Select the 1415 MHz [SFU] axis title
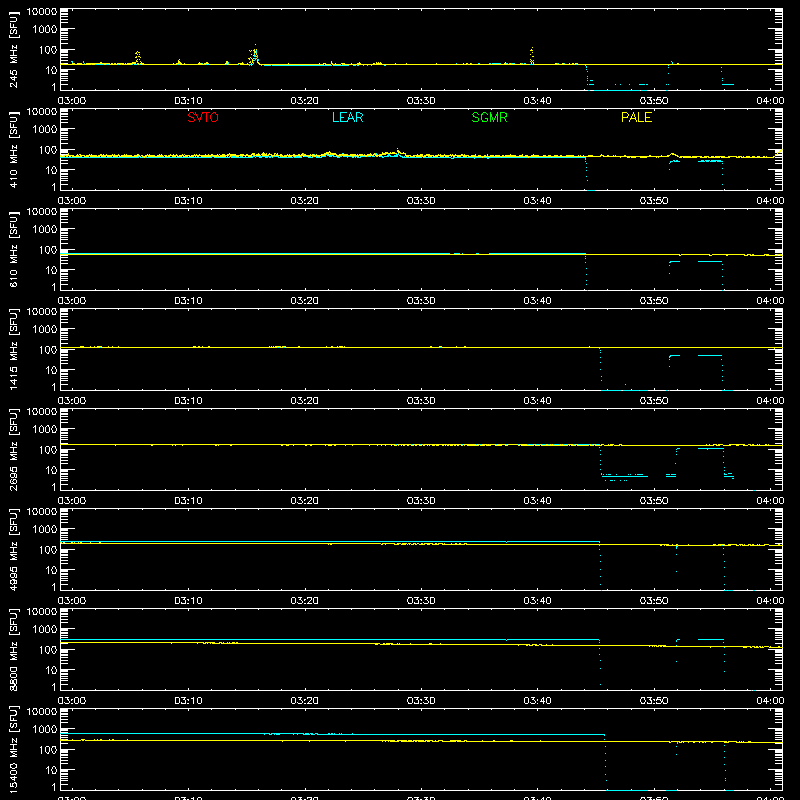Viewport: 800px width, 800px height. click(13, 349)
